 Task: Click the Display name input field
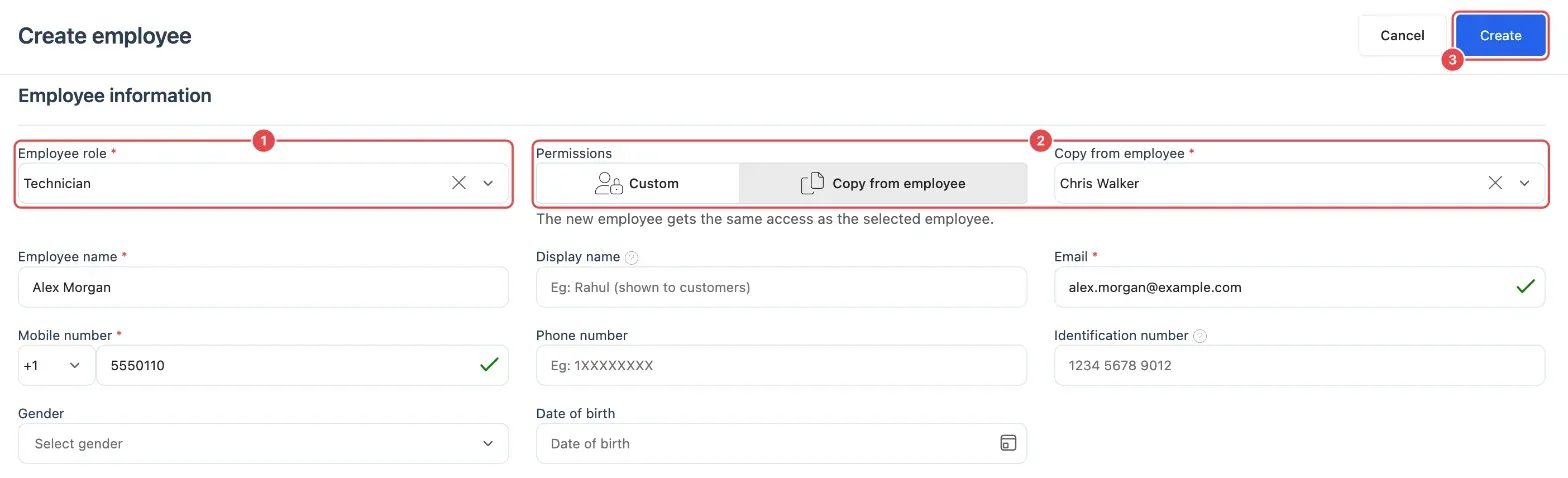(781, 287)
